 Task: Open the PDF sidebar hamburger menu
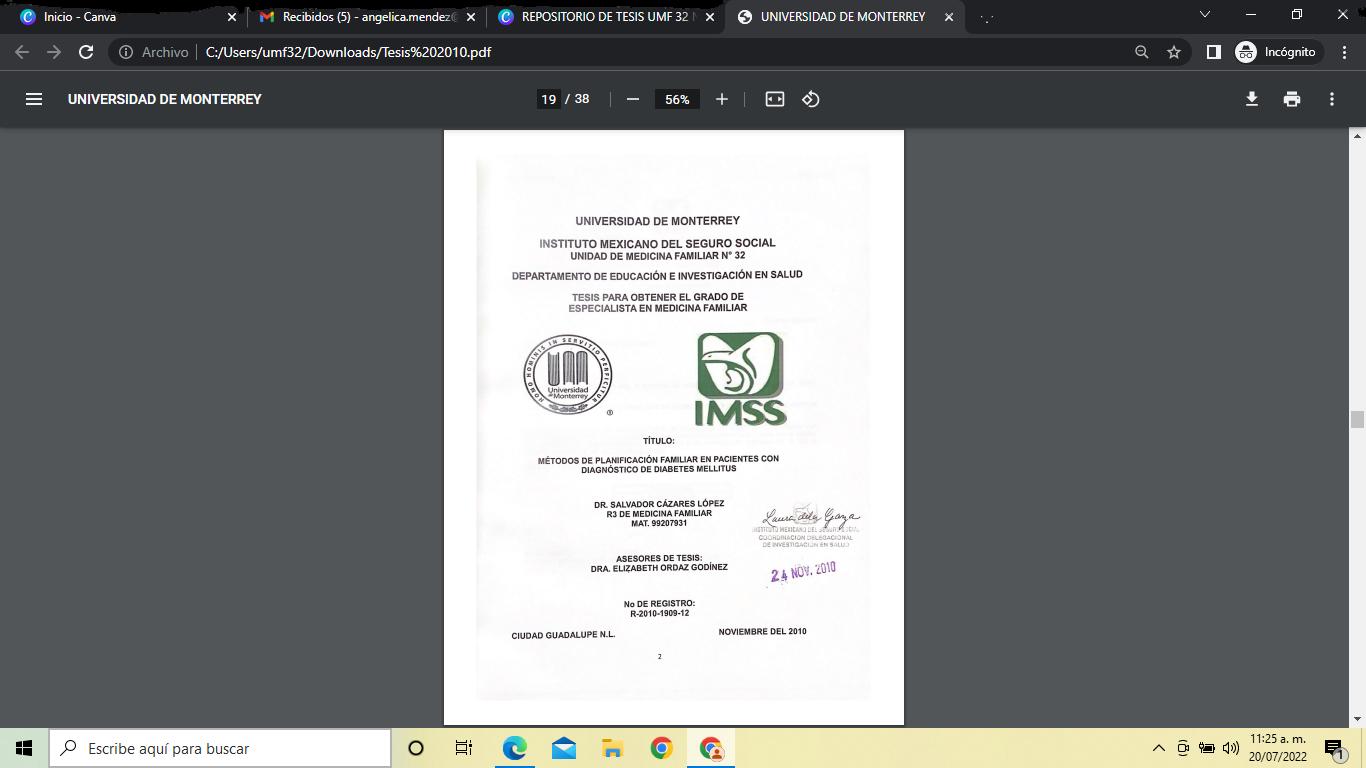pyautogui.click(x=34, y=99)
